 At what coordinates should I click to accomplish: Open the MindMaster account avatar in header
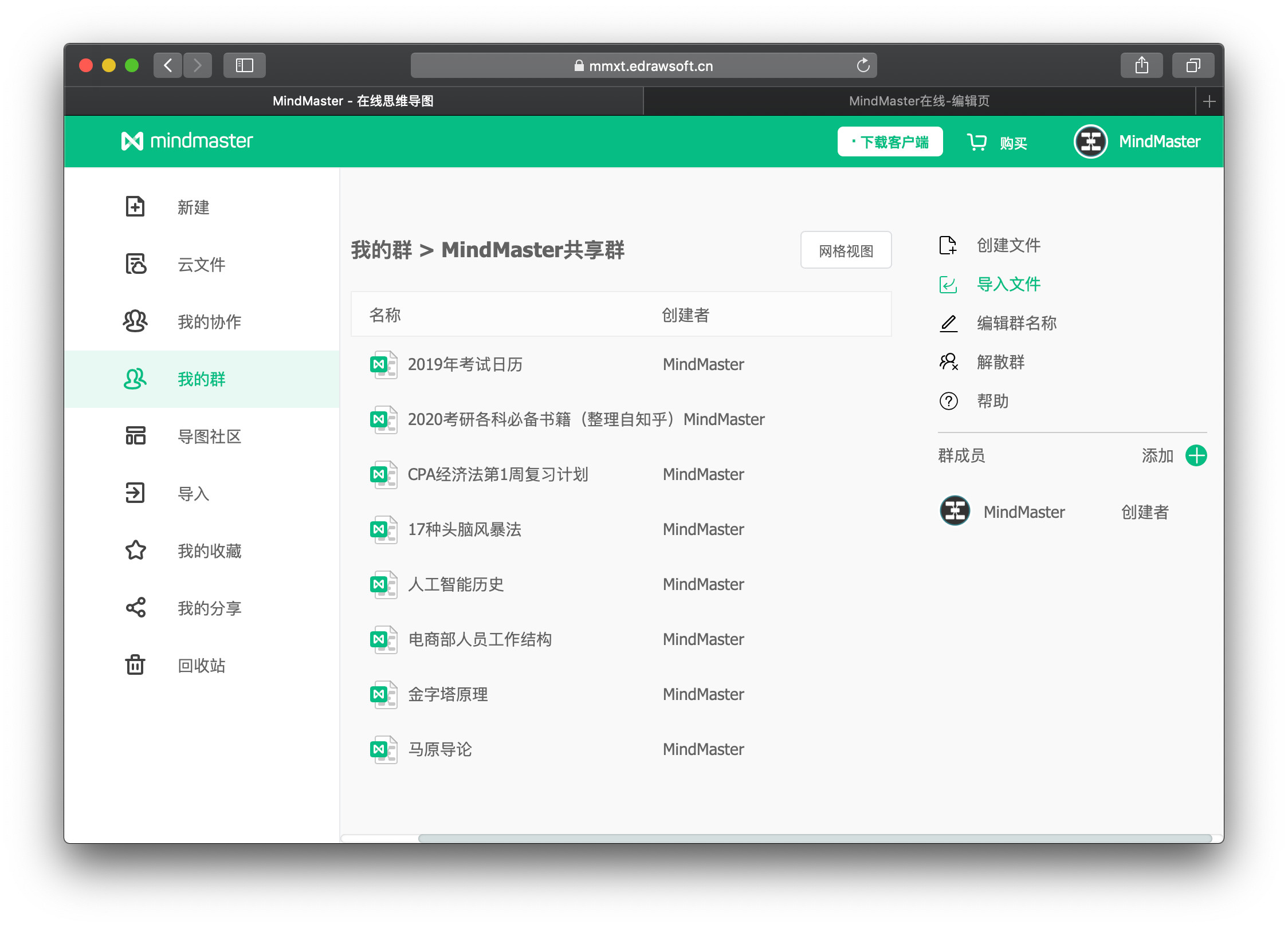coord(1091,141)
